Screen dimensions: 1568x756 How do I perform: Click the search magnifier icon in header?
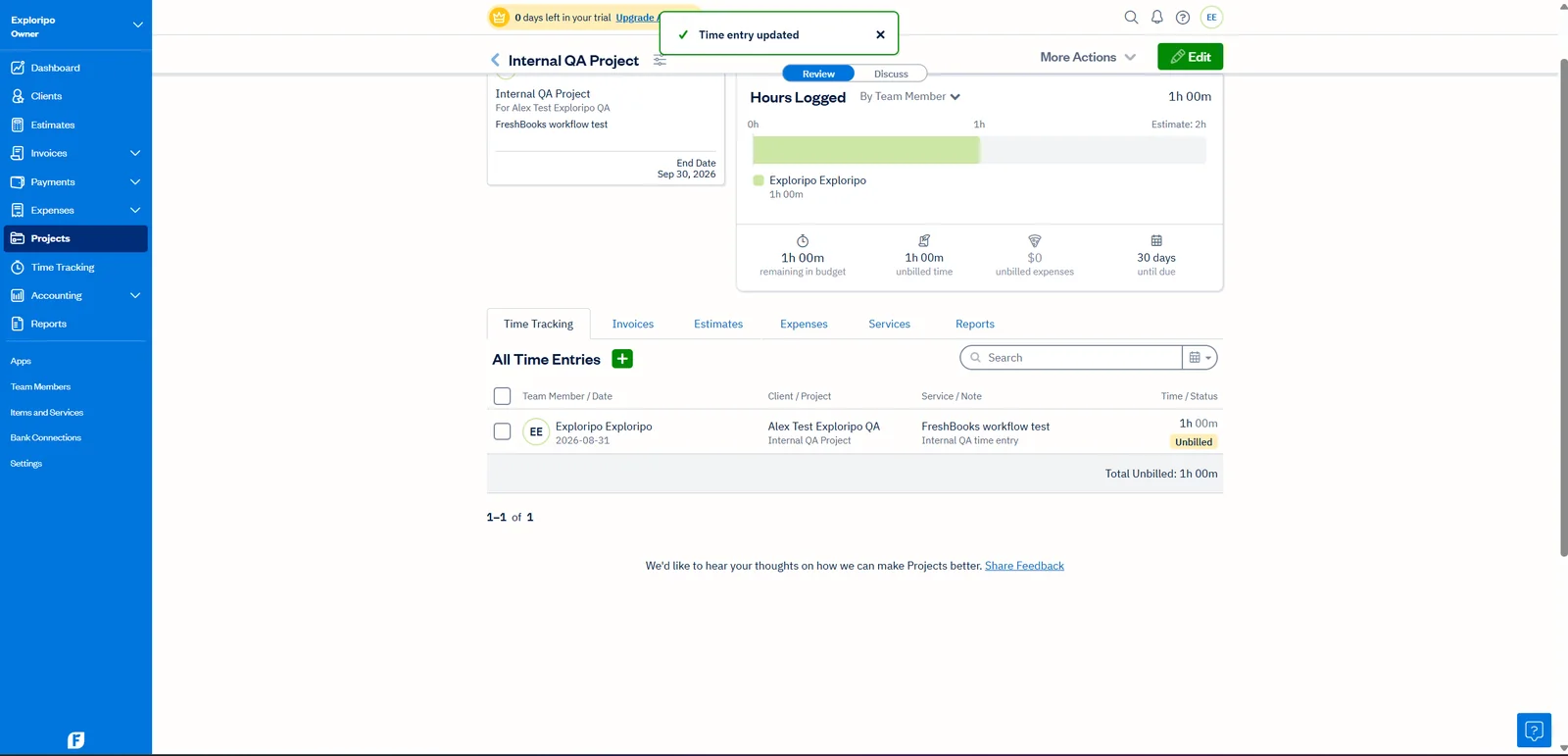pyautogui.click(x=1131, y=17)
